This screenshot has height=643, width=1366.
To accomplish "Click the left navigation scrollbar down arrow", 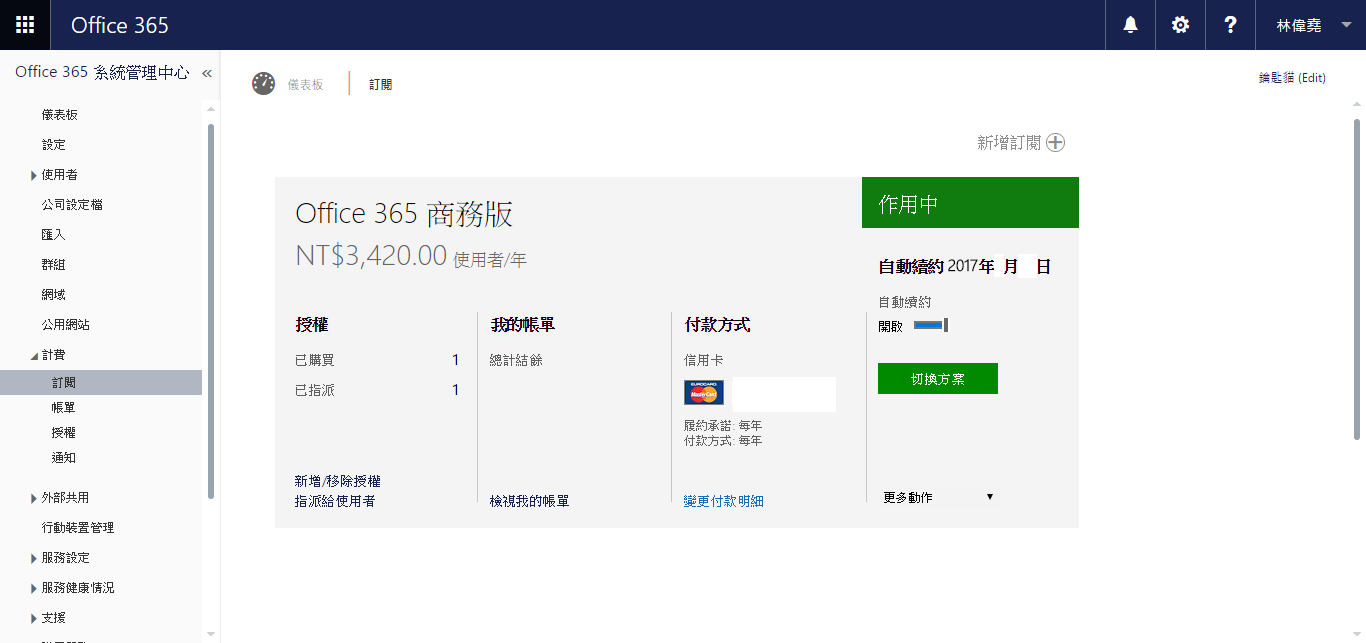I will 210,633.
